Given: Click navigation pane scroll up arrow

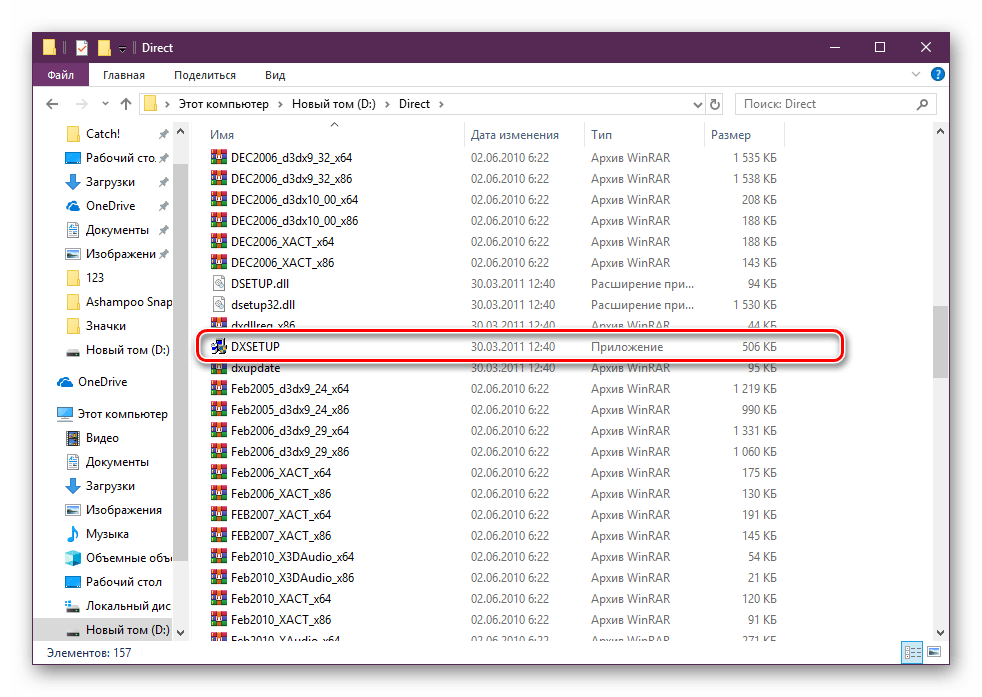Looking at the screenshot, I should (180, 132).
